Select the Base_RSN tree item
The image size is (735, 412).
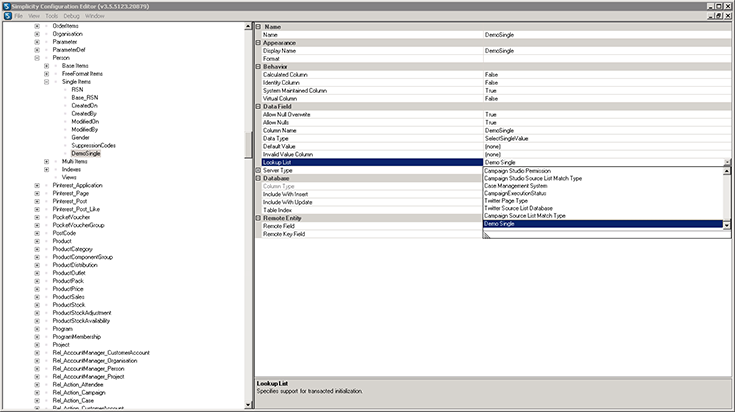85,97
